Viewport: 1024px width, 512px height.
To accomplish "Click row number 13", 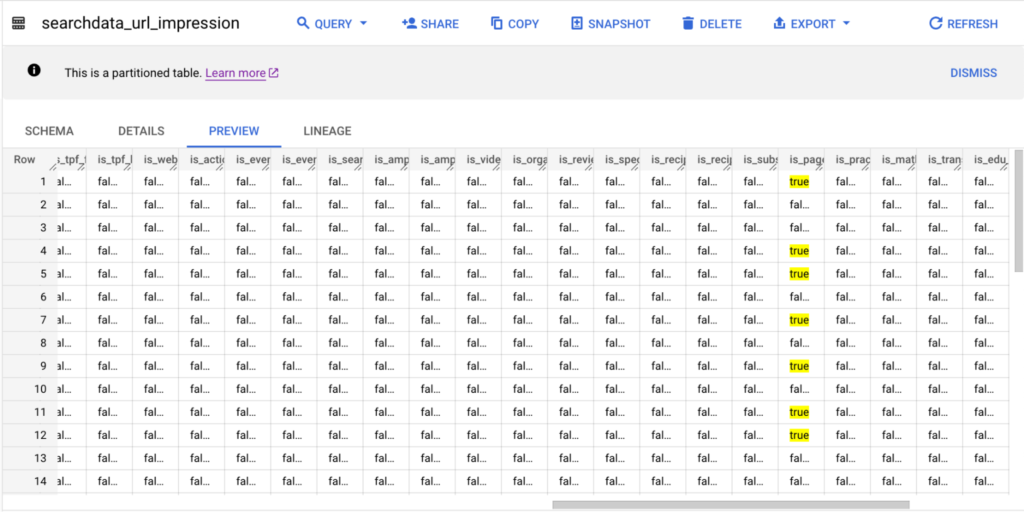I will tap(40, 458).
